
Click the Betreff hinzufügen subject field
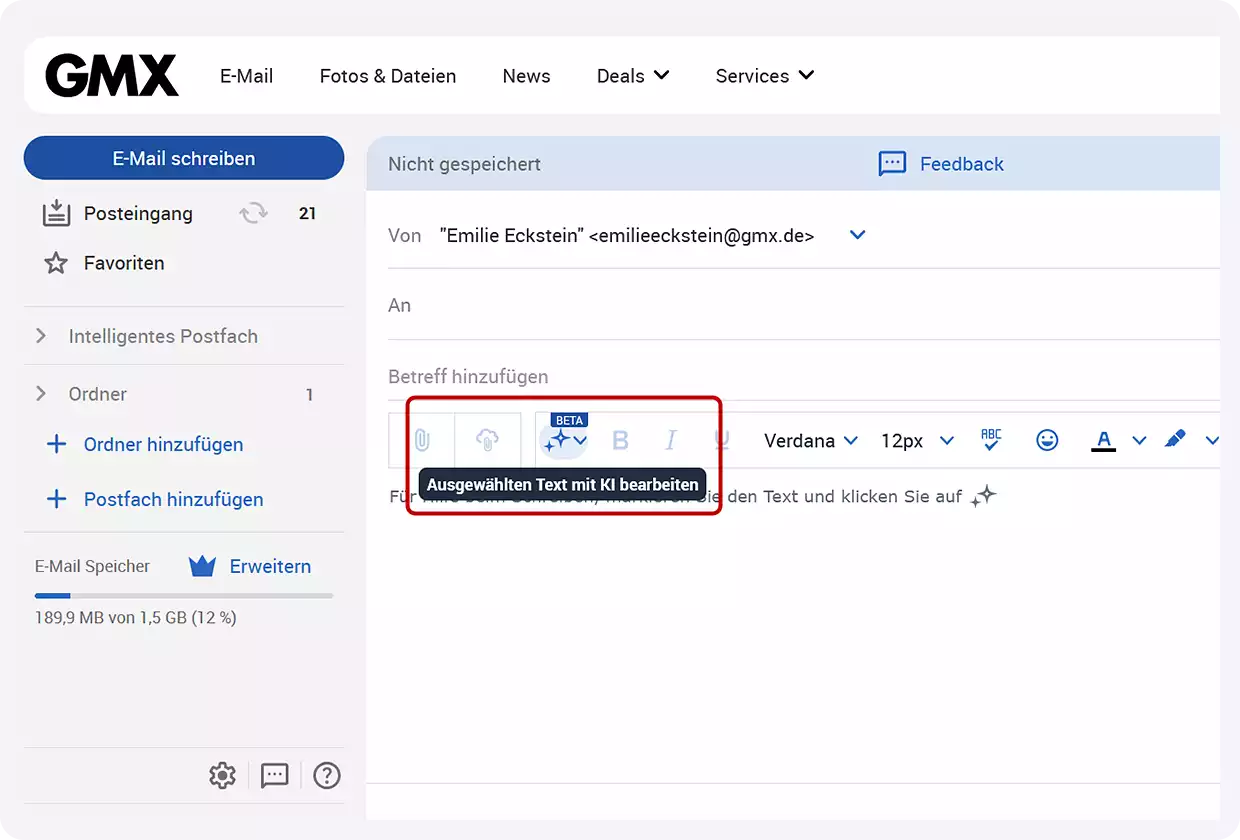pos(804,377)
